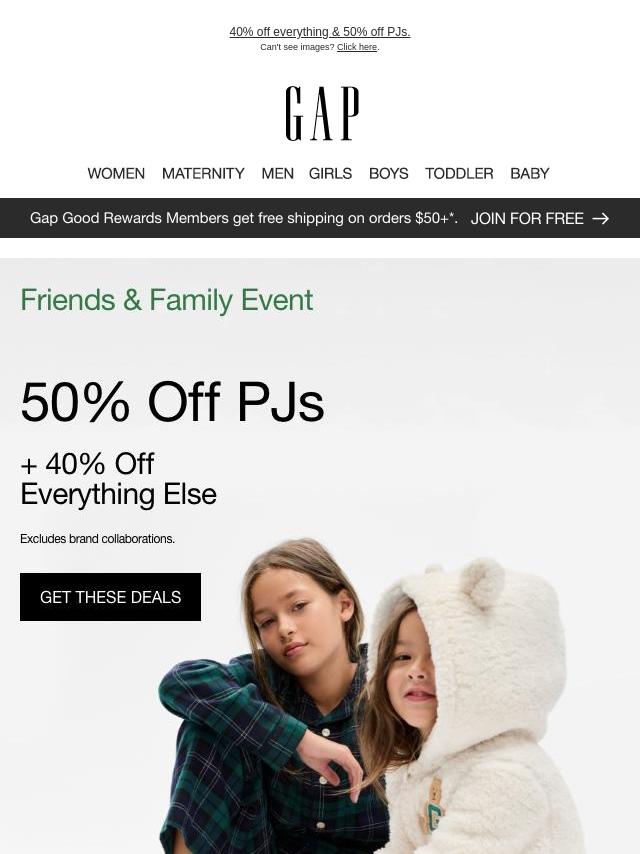Select the BOYS navigation link
The width and height of the screenshot is (640, 854).
tap(388, 173)
